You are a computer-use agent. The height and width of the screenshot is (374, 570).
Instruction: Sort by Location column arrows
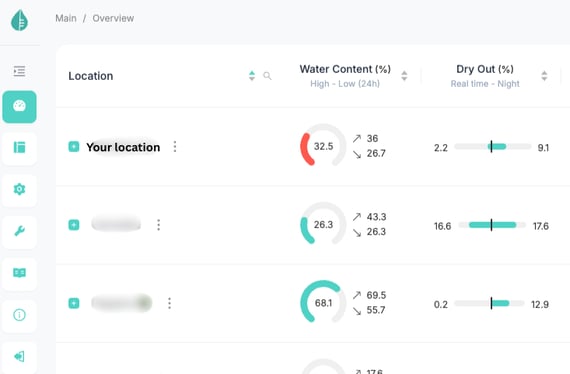(x=252, y=76)
